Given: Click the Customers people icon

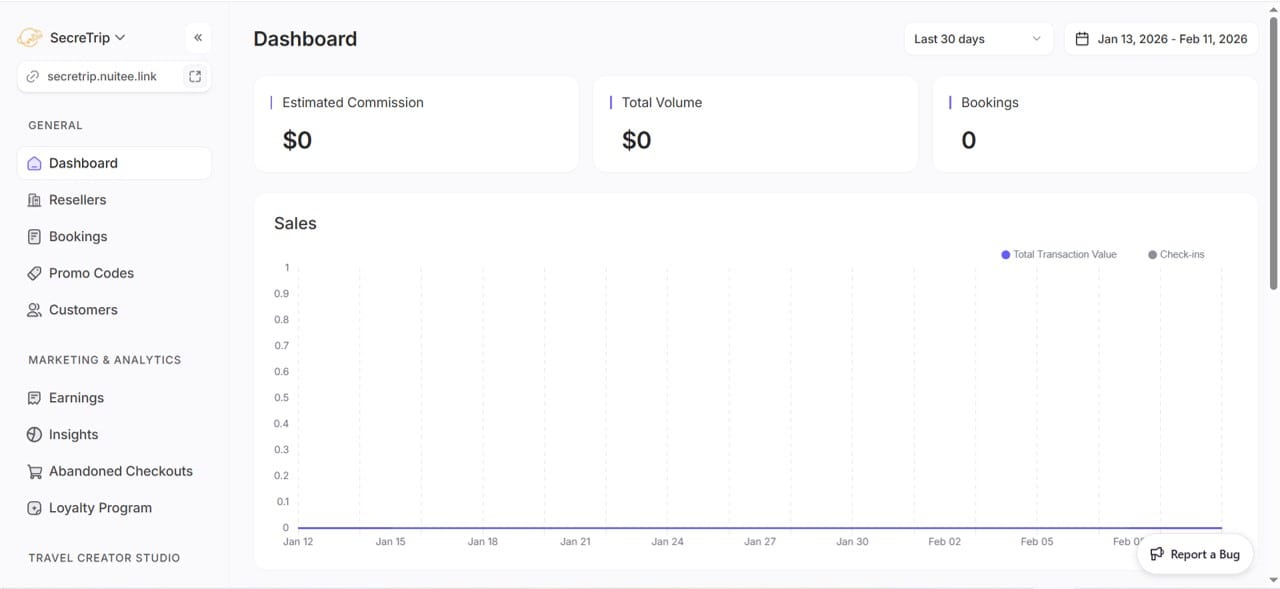Looking at the screenshot, I should point(34,310).
